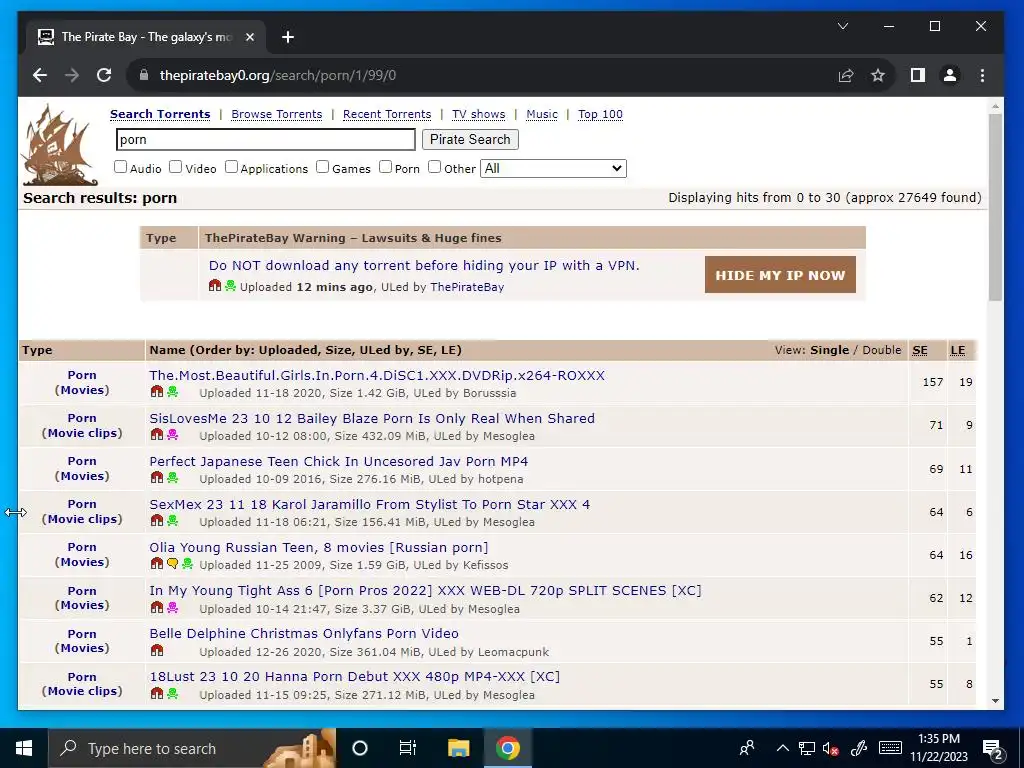View site information via lock icon
The width and height of the screenshot is (1024, 768).
pyautogui.click(x=144, y=75)
